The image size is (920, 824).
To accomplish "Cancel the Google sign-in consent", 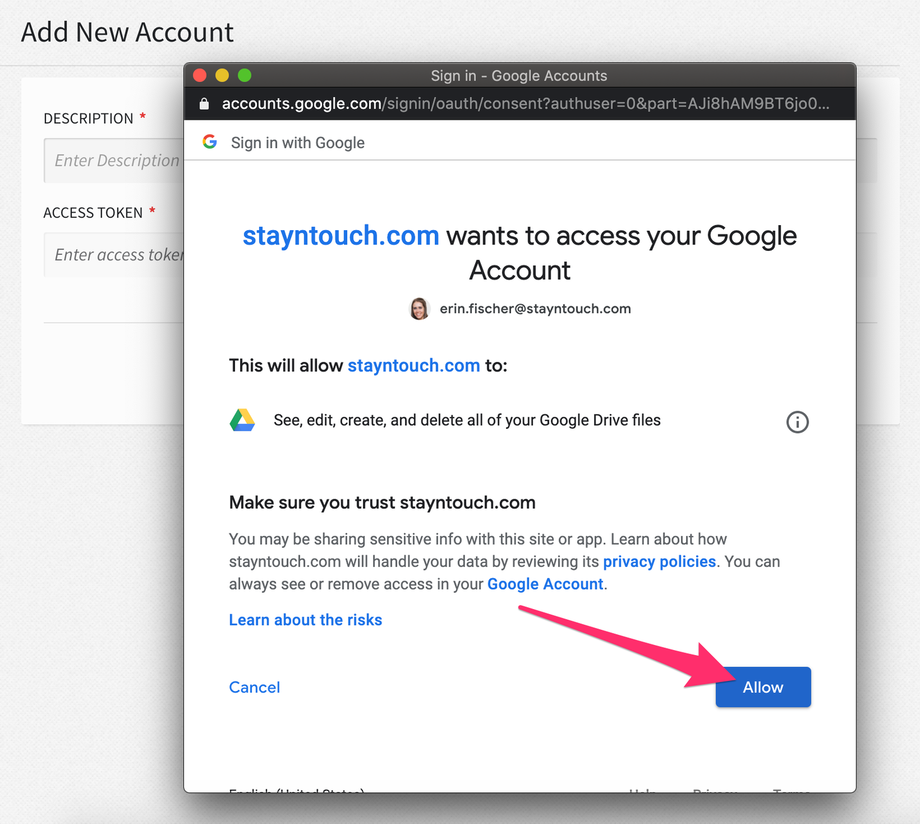I will 254,687.
